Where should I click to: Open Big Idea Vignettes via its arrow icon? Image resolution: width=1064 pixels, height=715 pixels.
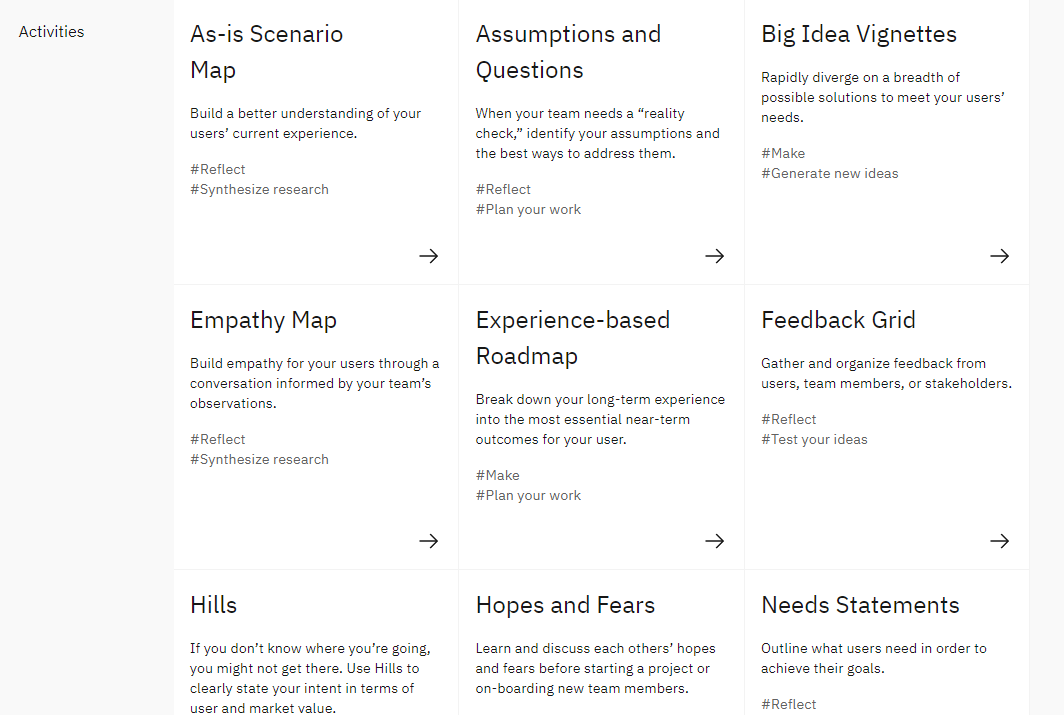click(x=999, y=256)
